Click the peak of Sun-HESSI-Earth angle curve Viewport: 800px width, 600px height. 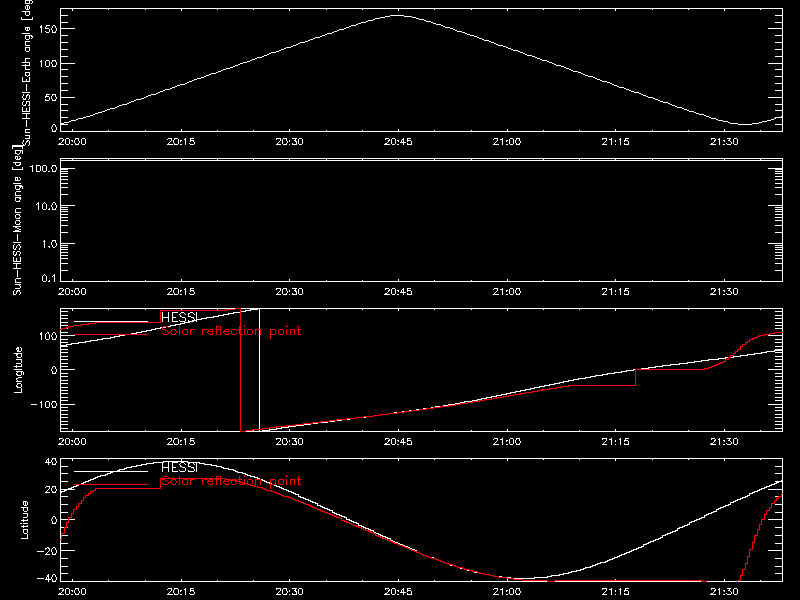click(397, 15)
